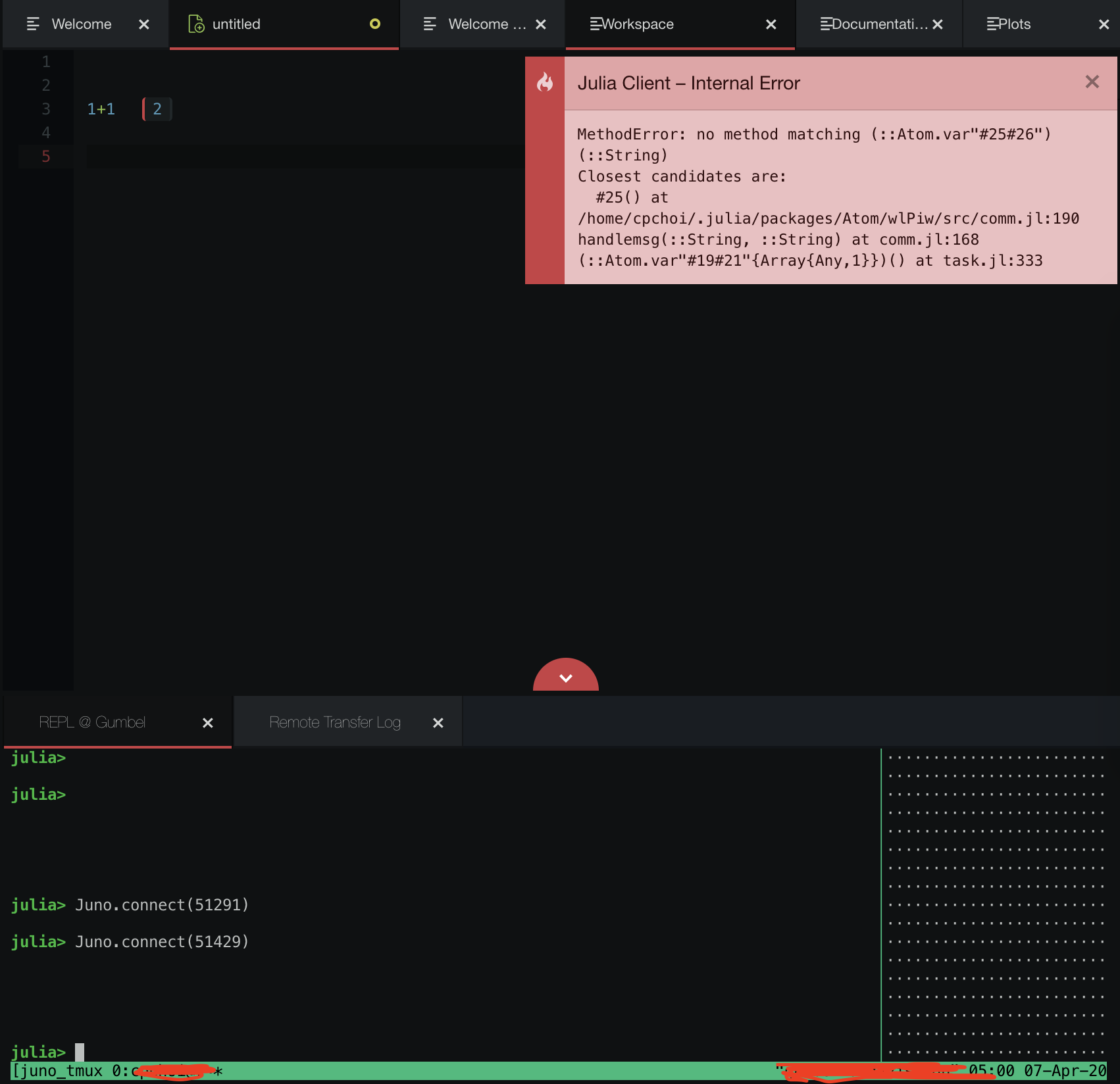Image resolution: width=1120 pixels, height=1084 pixels.
Task: Click the panel icon beside Workspace tab title
Action: tap(596, 24)
